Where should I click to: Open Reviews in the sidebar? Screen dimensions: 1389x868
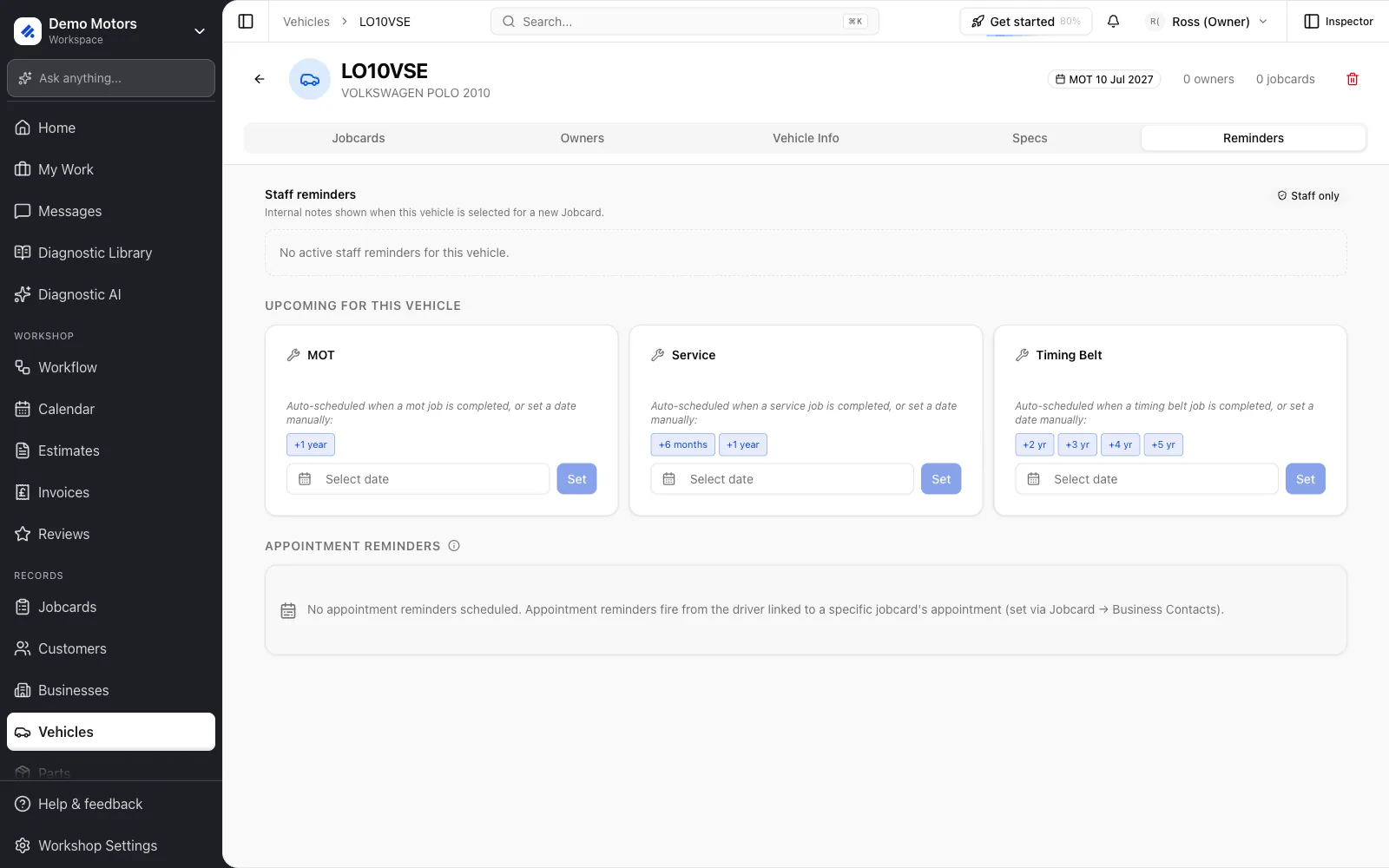point(111,534)
